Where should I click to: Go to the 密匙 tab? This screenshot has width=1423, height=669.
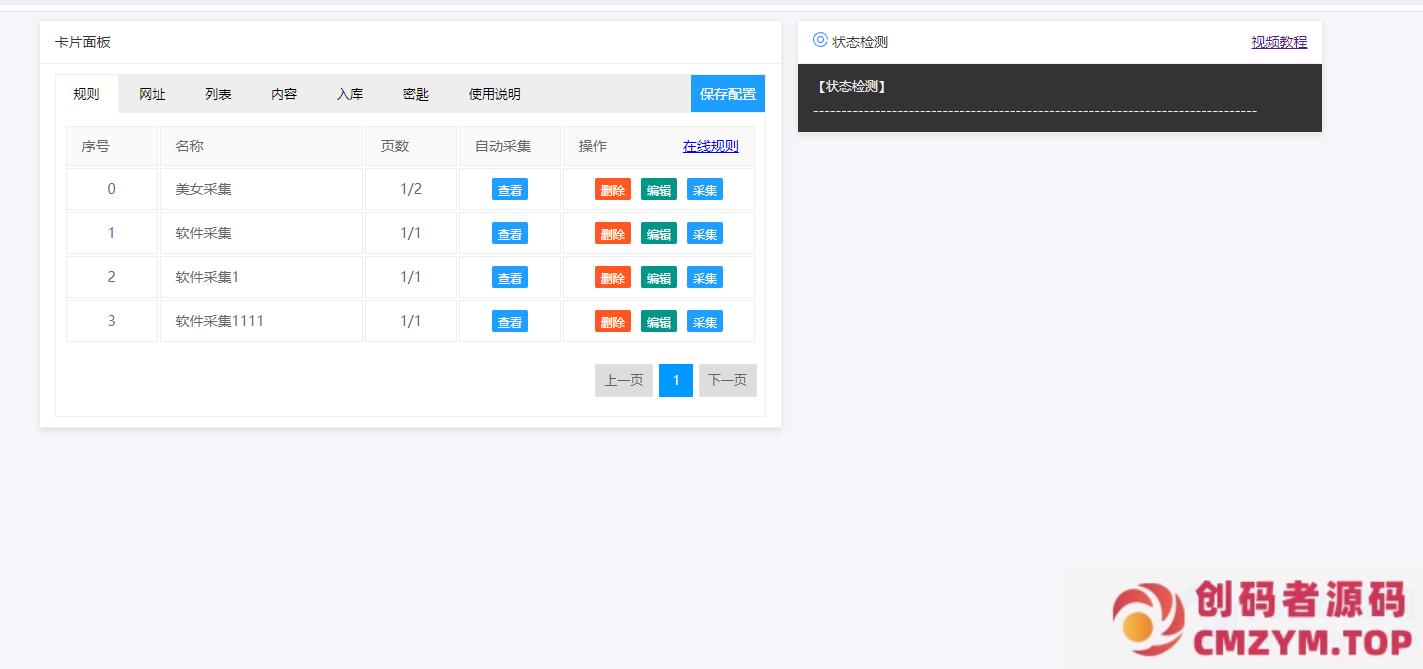pos(416,94)
